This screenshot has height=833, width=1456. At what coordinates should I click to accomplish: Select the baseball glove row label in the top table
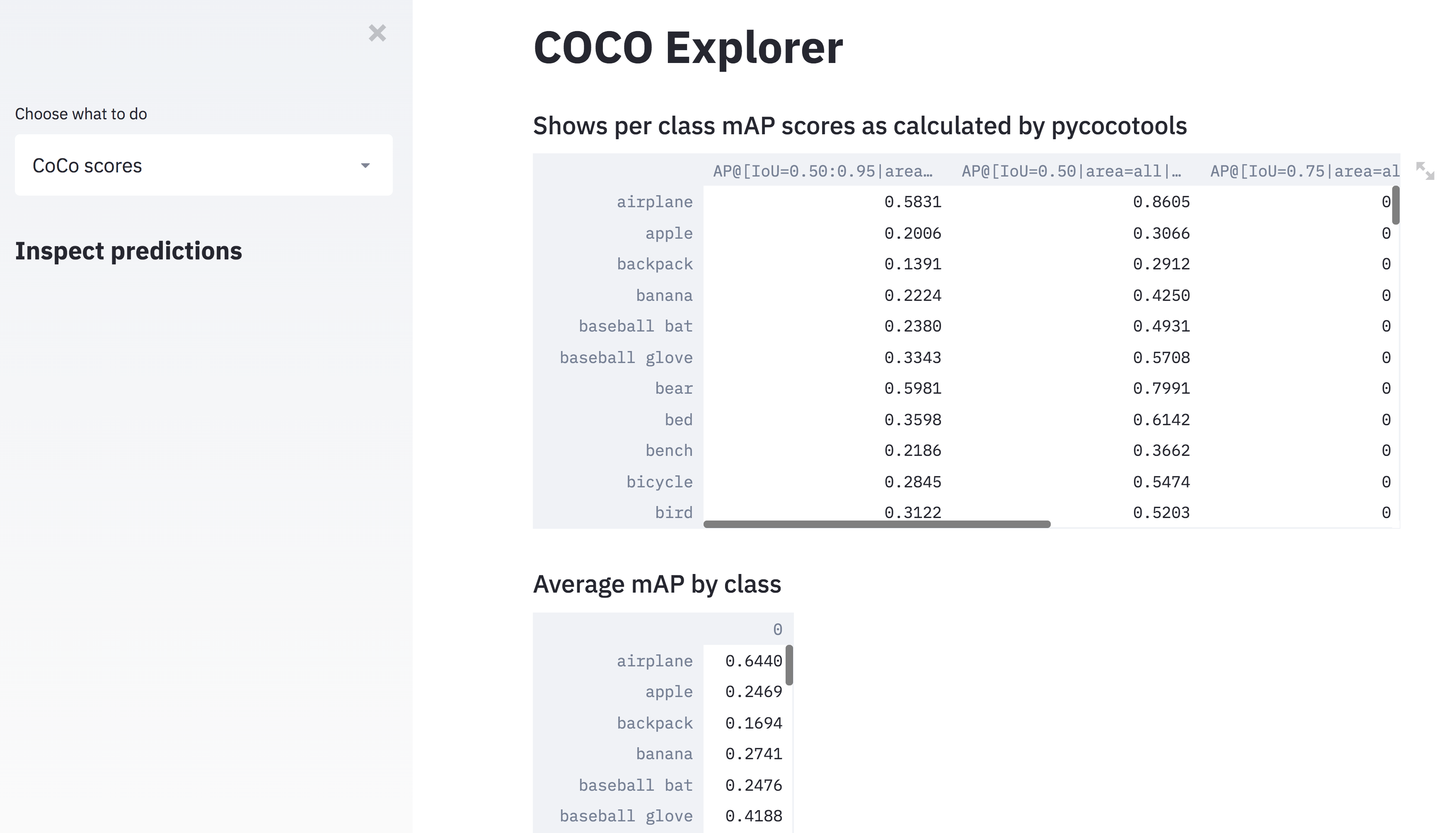point(626,358)
